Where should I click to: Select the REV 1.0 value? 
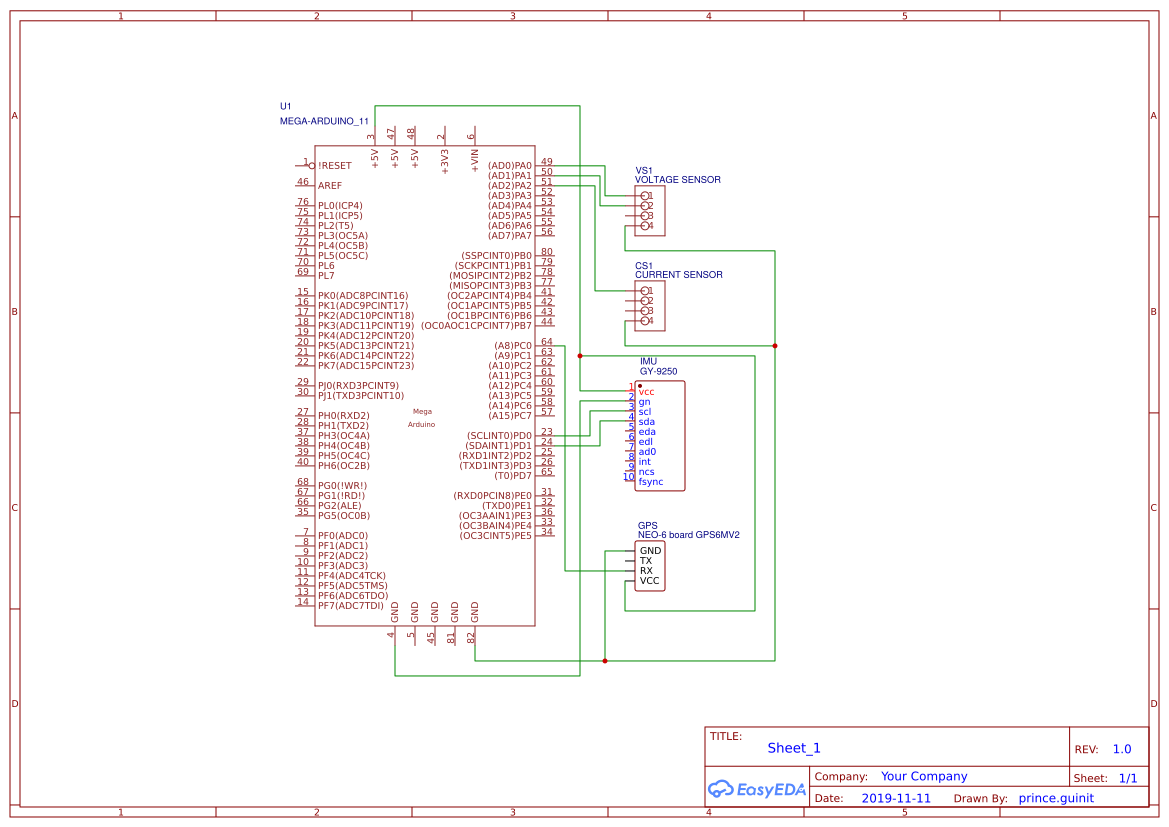click(x=1121, y=748)
